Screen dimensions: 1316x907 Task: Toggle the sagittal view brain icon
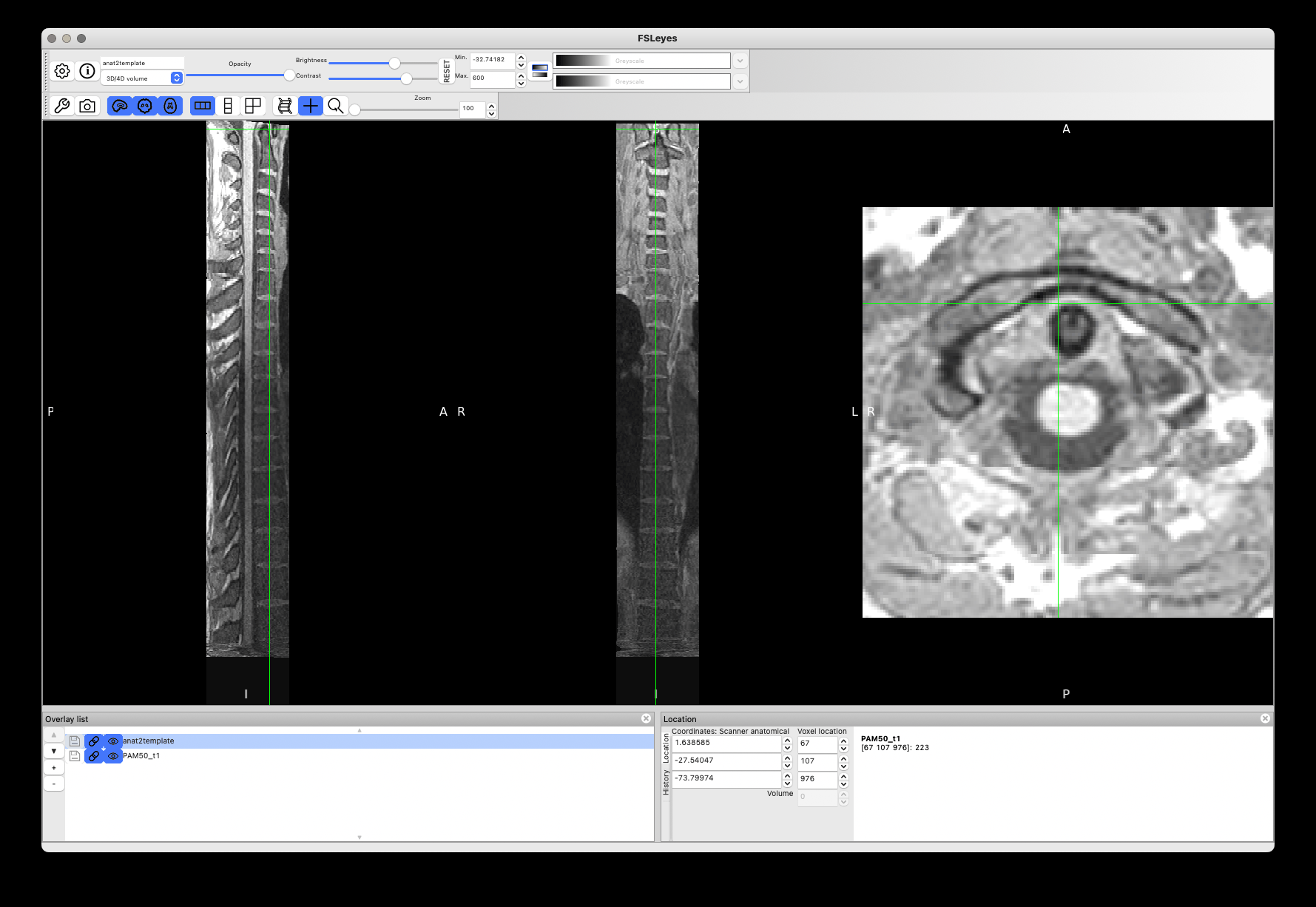[x=121, y=106]
